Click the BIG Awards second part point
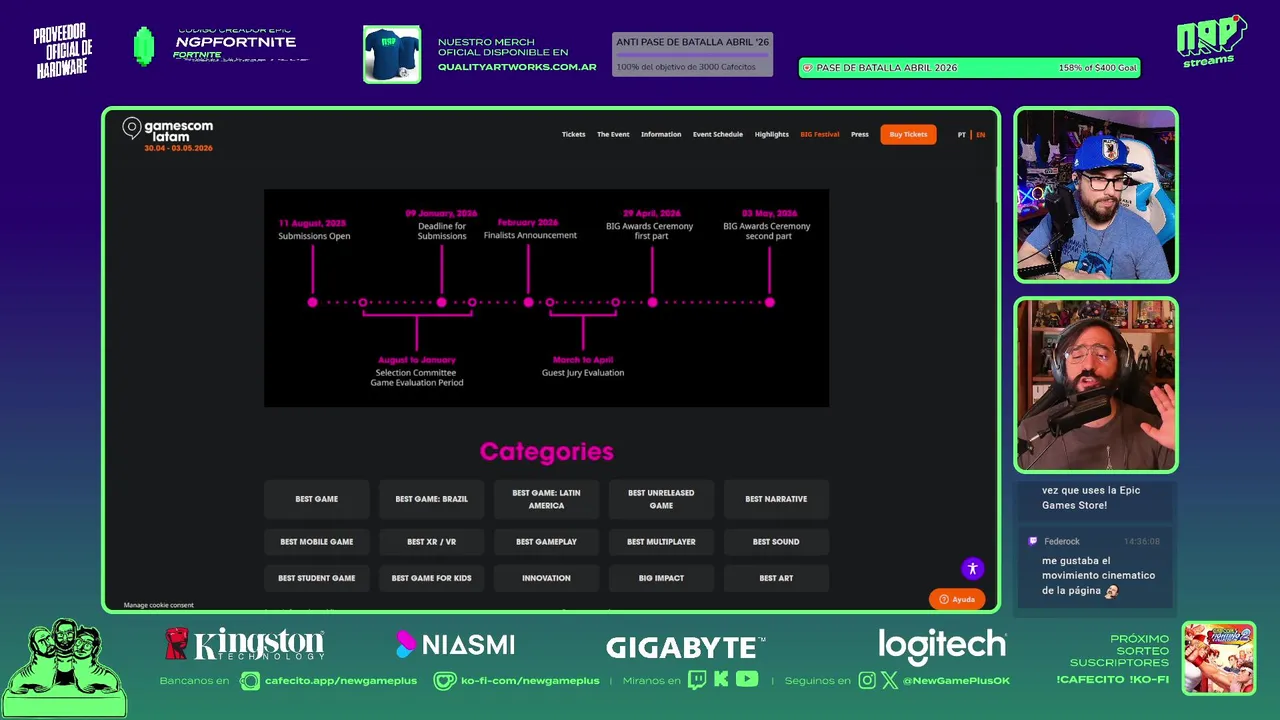This screenshot has height=720, width=1280. 769,302
